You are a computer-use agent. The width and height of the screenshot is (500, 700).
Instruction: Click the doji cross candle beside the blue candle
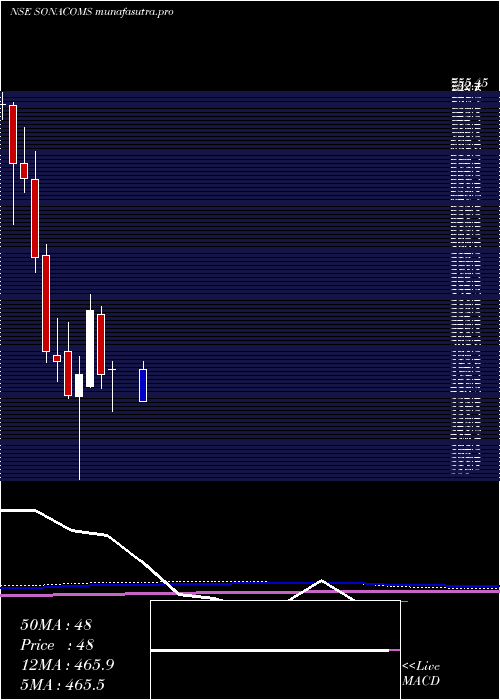point(112,387)
